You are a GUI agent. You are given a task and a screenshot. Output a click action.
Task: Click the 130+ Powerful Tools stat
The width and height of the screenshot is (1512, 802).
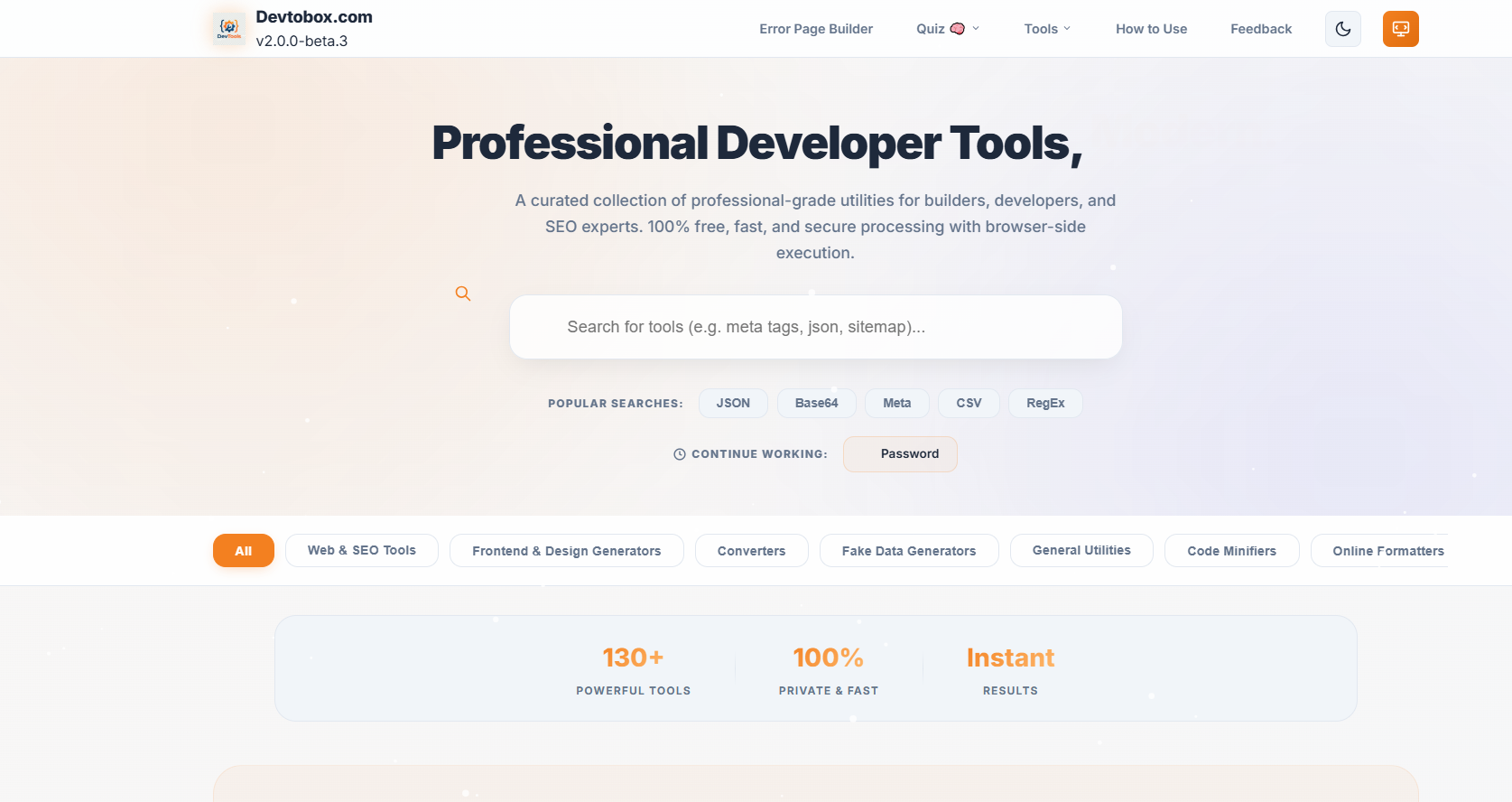pos(634,669)
